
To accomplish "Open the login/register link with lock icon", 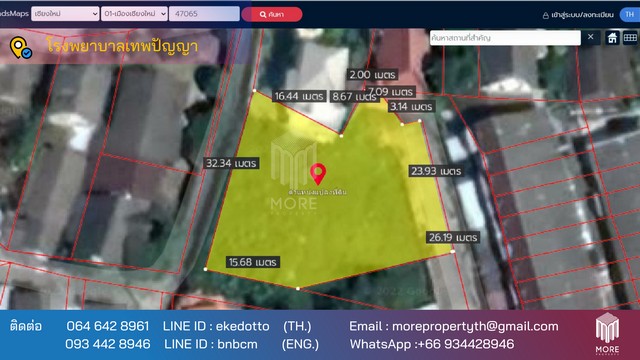I will click(x=578, y=15).
